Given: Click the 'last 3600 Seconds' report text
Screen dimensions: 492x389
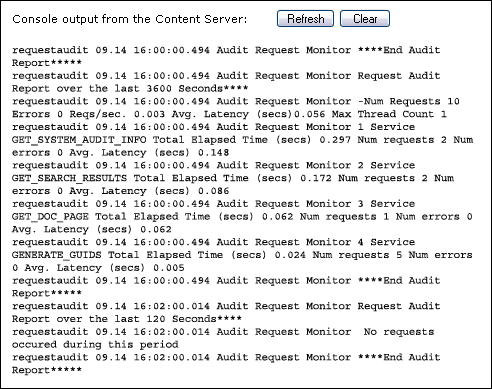Looking at the screenshot, I should [x=169, y=89].
